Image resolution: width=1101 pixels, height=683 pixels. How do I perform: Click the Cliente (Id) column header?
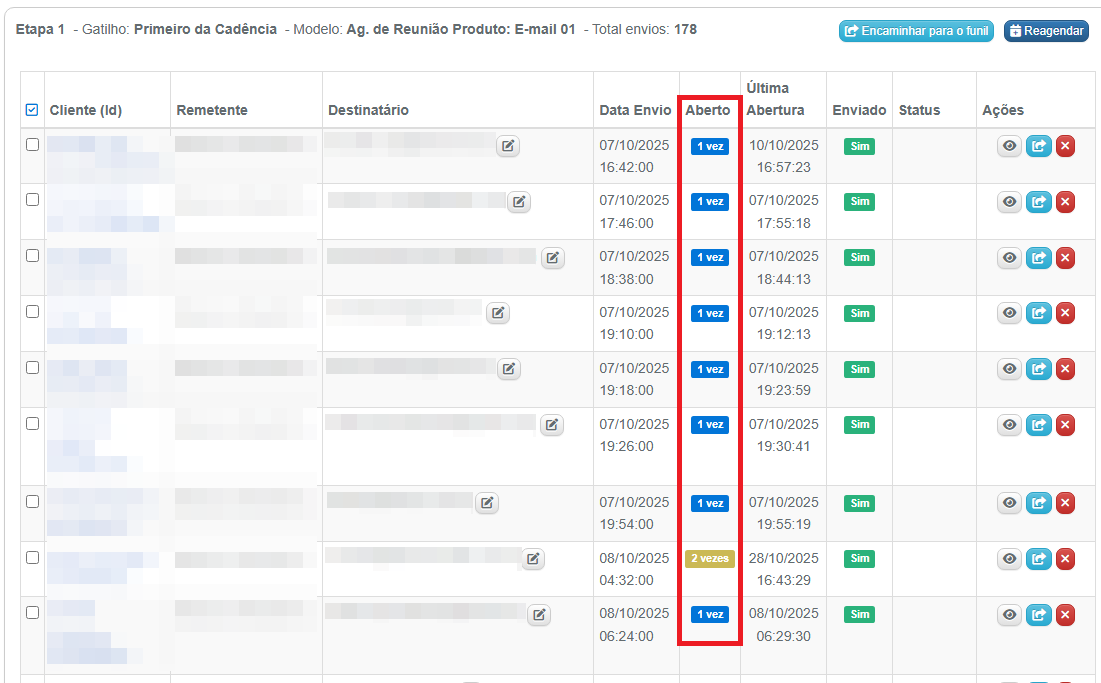pyautogui.click(x=85, y=110)
